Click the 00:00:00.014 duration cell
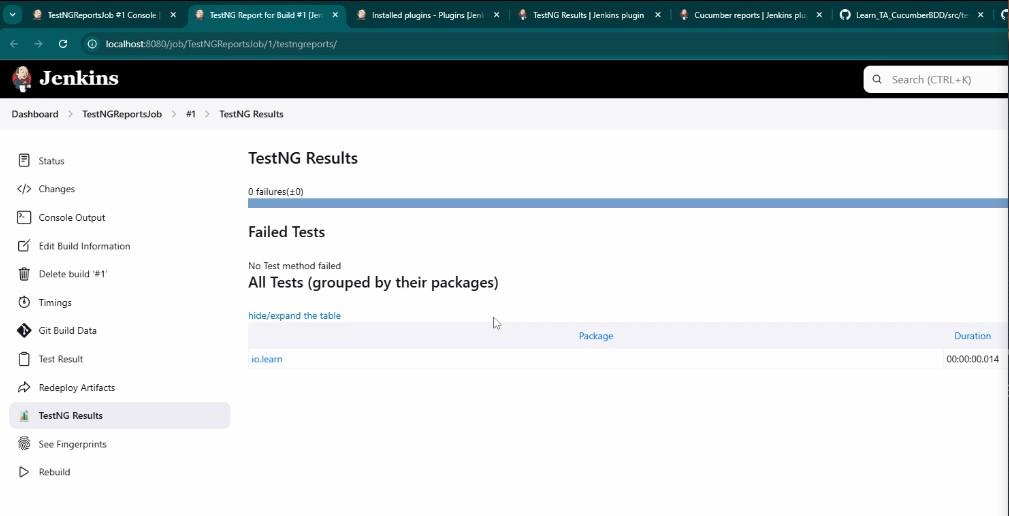 pos(972,359)
